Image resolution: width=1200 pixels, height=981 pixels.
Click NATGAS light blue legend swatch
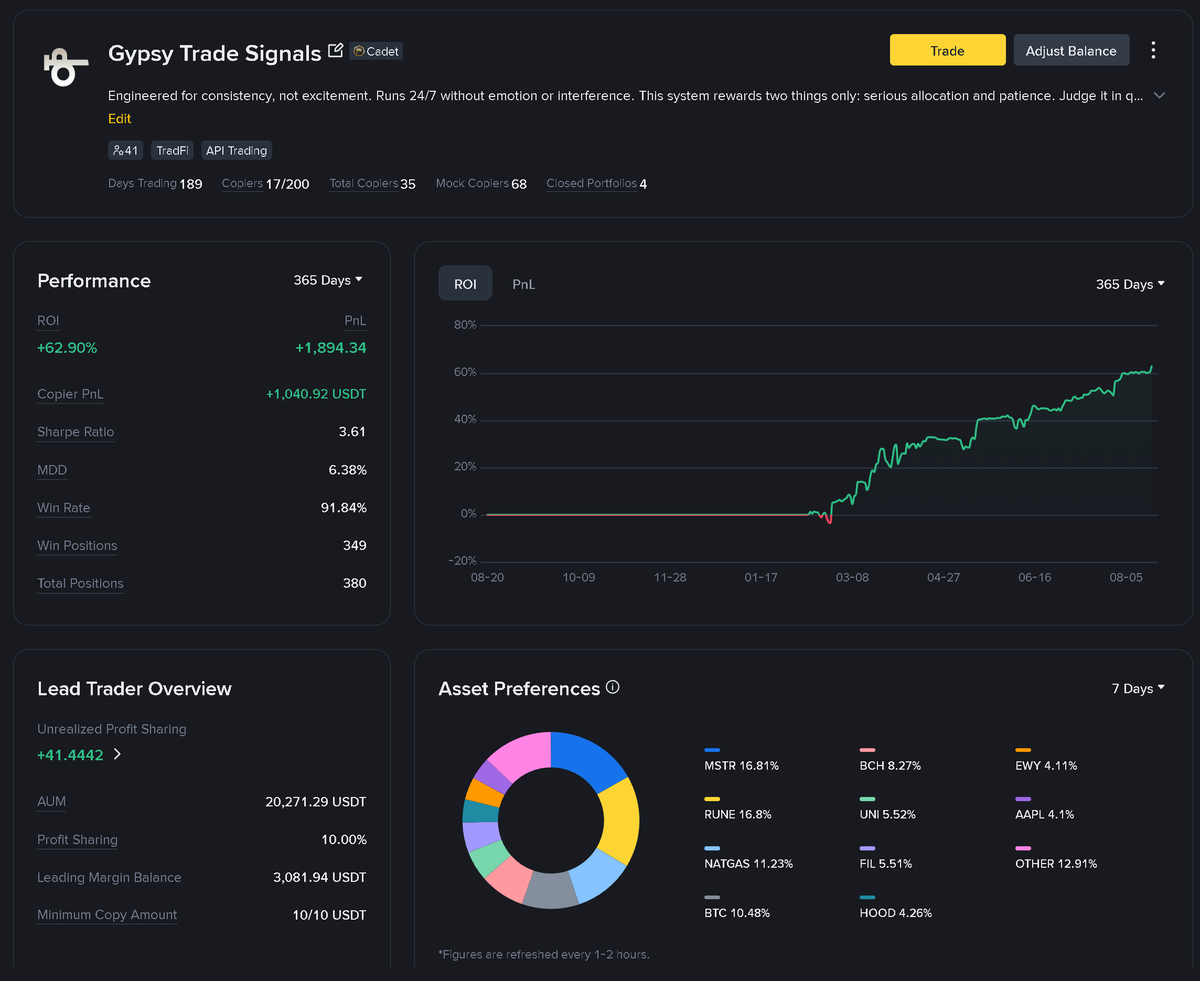(x=712, y=848)
